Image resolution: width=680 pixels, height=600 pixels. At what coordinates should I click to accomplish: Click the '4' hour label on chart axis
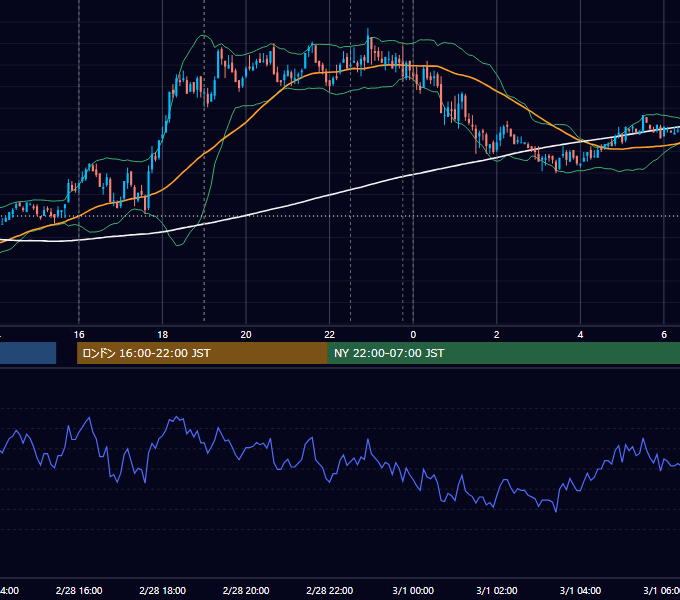click(580, 335)
